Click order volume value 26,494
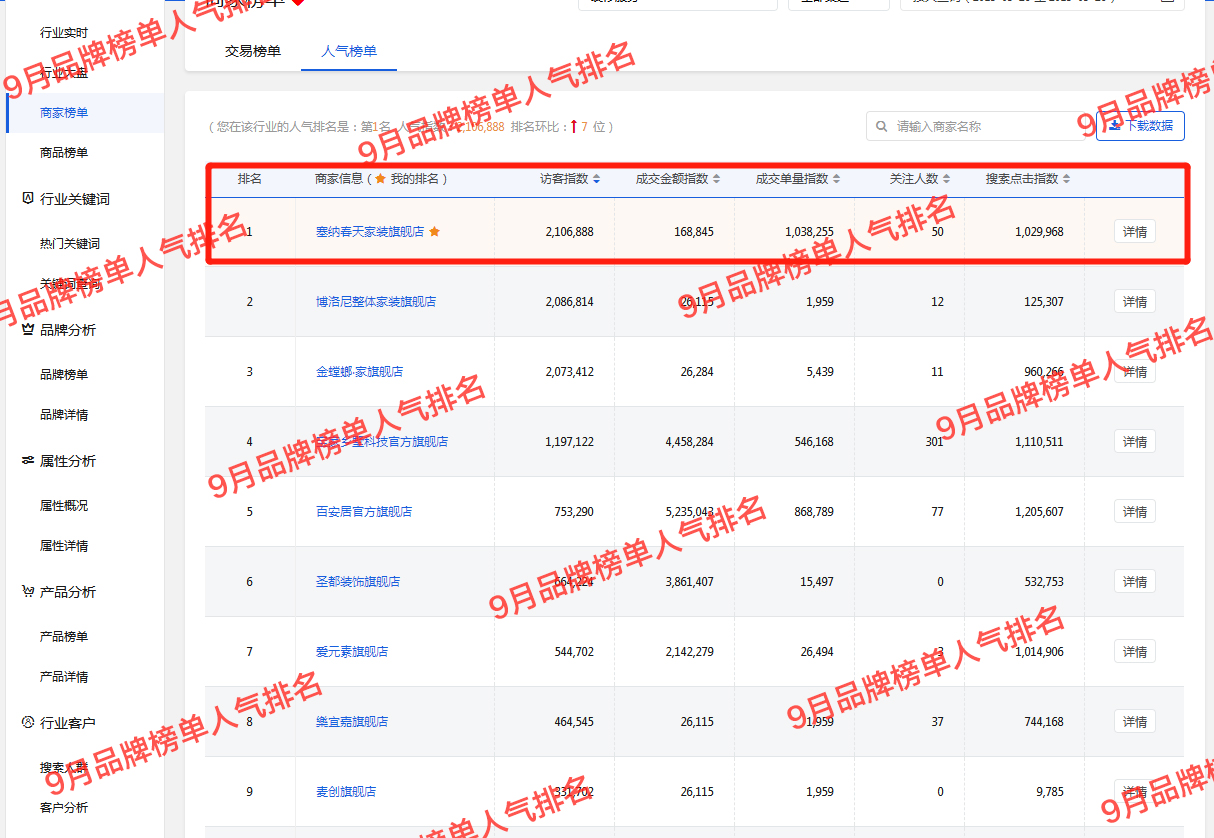This screenshot has height=838, width=1214. point(817,652)
